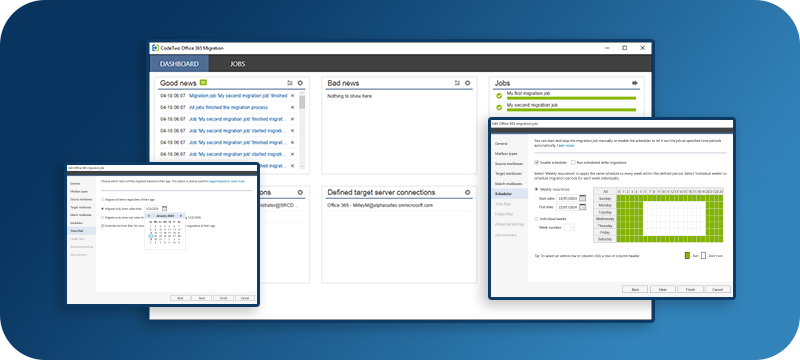Image resolution: width=800 pixels, height=360 pixels.
Task: Open the Jobs panel arrow icon
Action: (635, 83)
